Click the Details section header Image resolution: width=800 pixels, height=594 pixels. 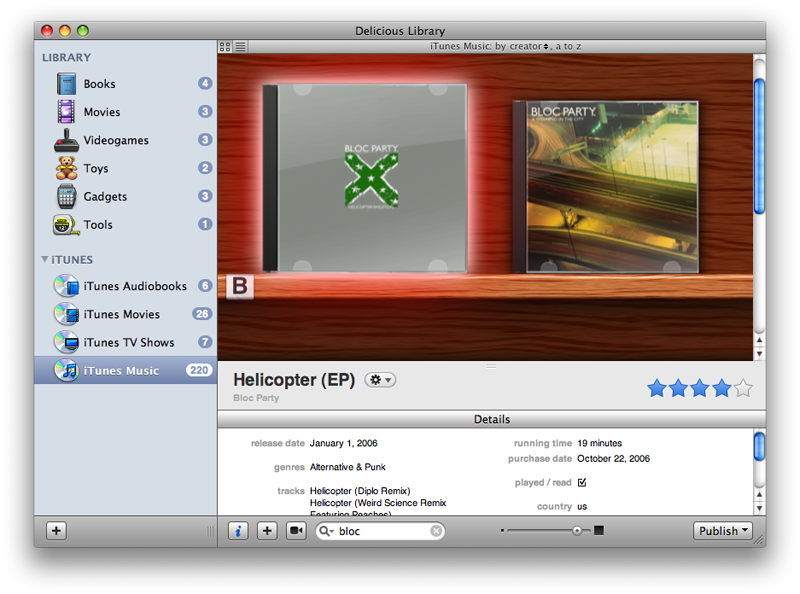(x=491, y=419)
